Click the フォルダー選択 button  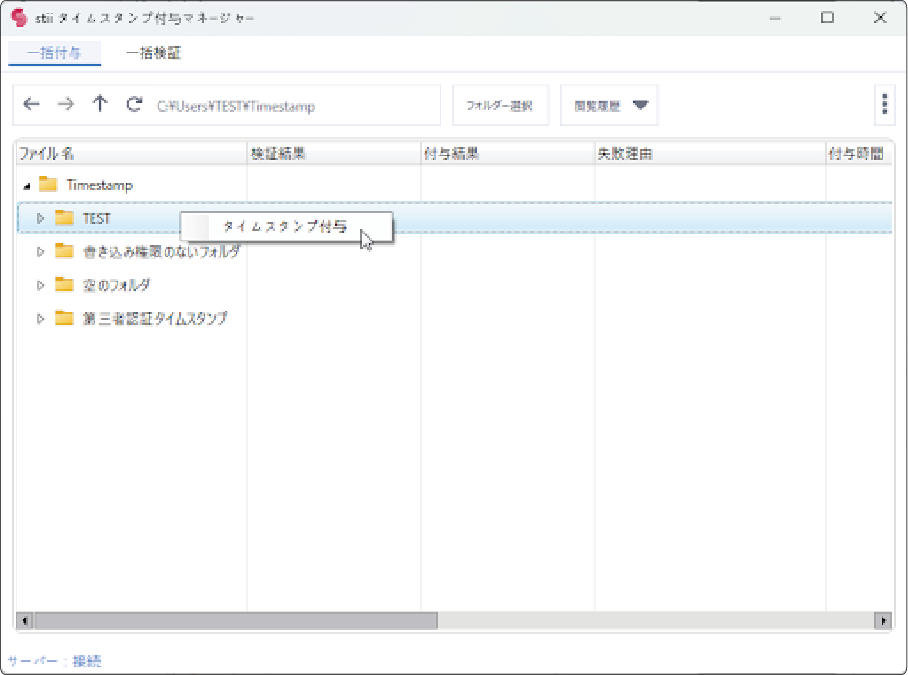point(500,105)
